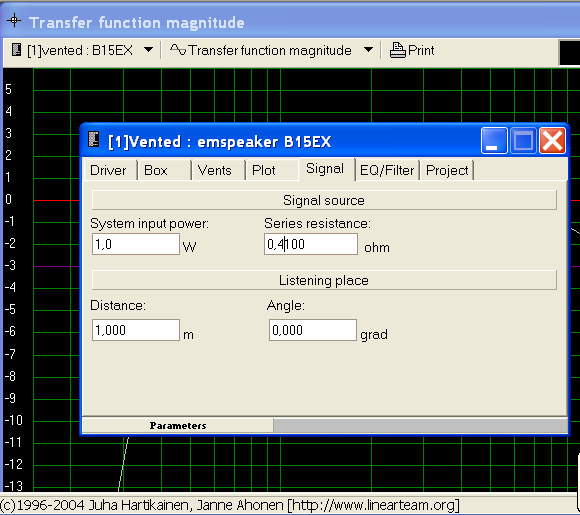Go to the Plot tab
Viewport: 580px width, 515px height.
263,171
